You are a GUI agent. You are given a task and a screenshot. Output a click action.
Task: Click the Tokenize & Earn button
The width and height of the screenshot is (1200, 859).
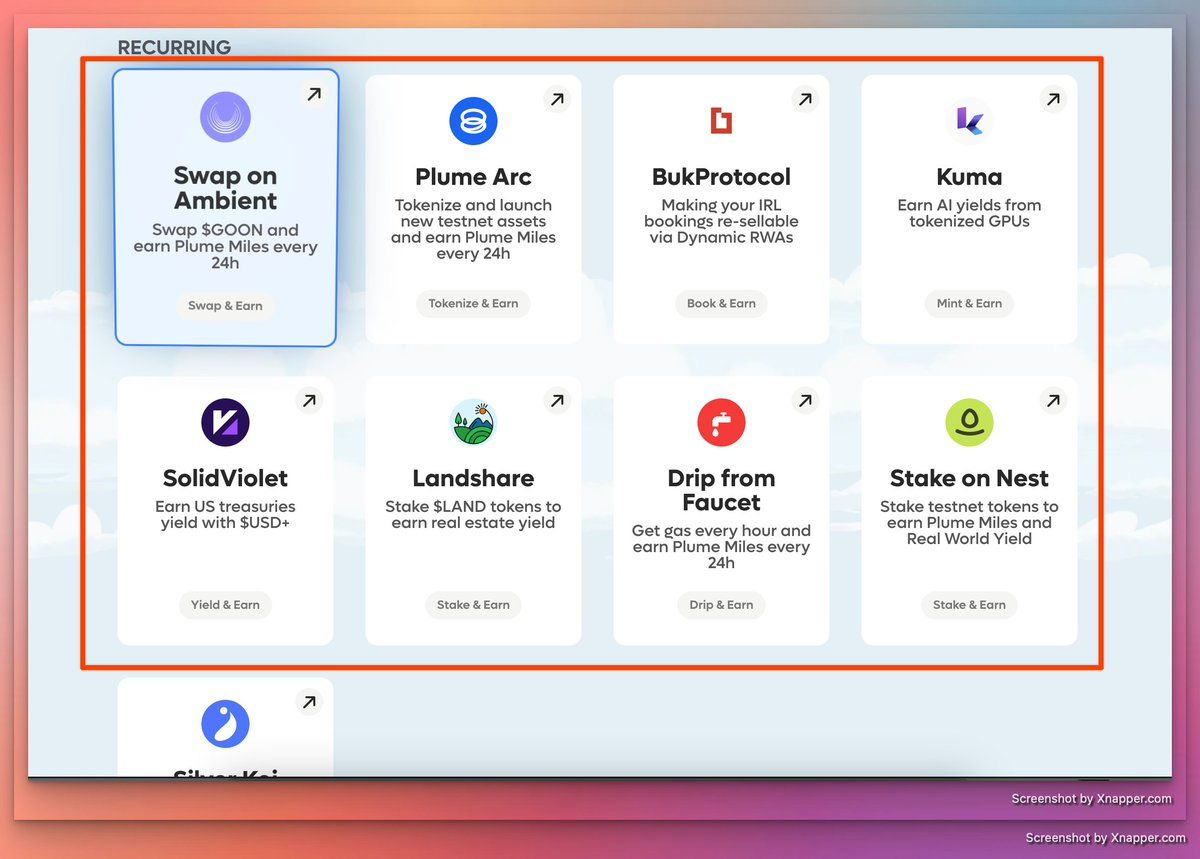click(473, 304)
